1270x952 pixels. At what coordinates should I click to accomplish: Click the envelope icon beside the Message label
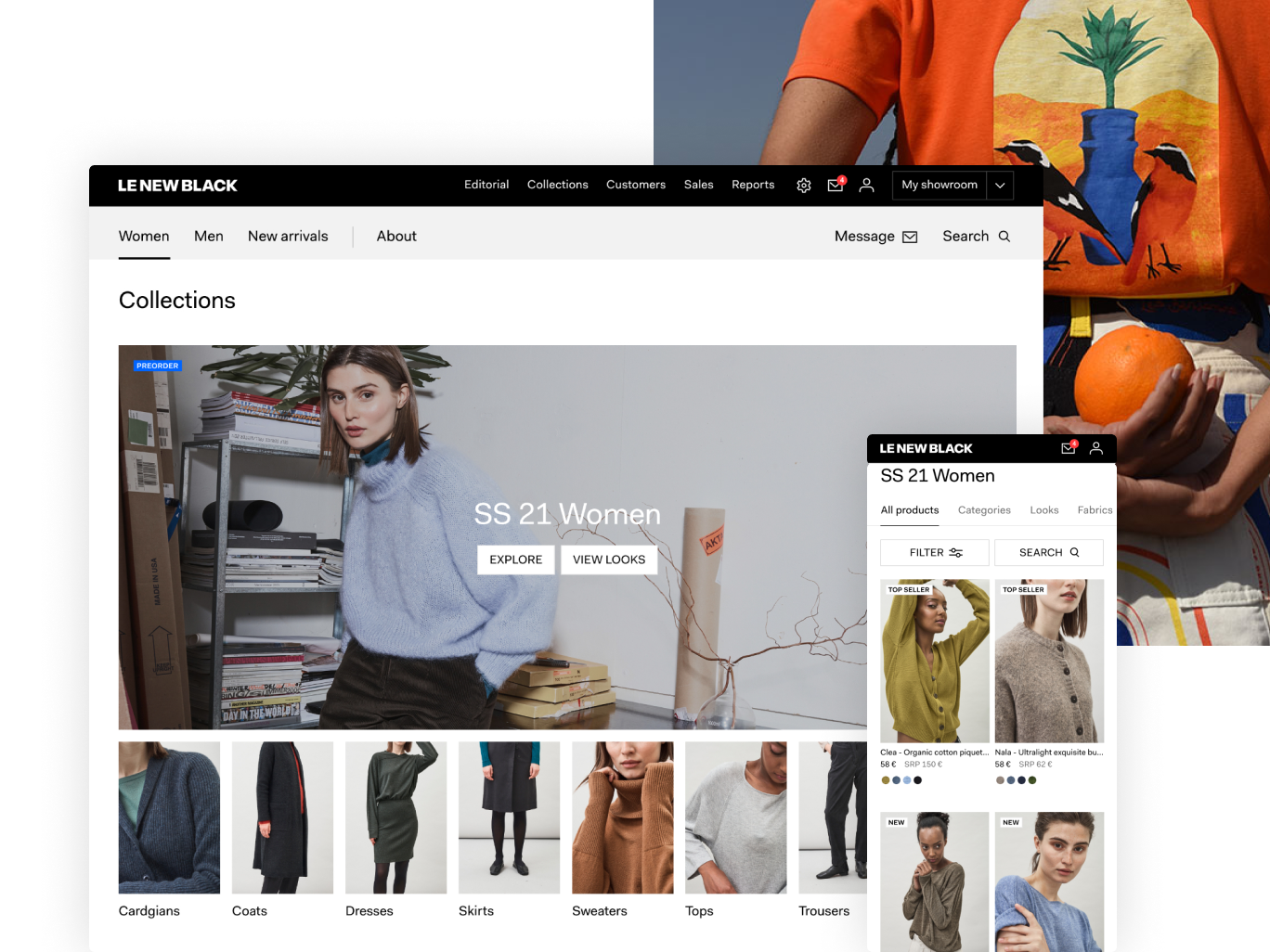pos(909,237)
